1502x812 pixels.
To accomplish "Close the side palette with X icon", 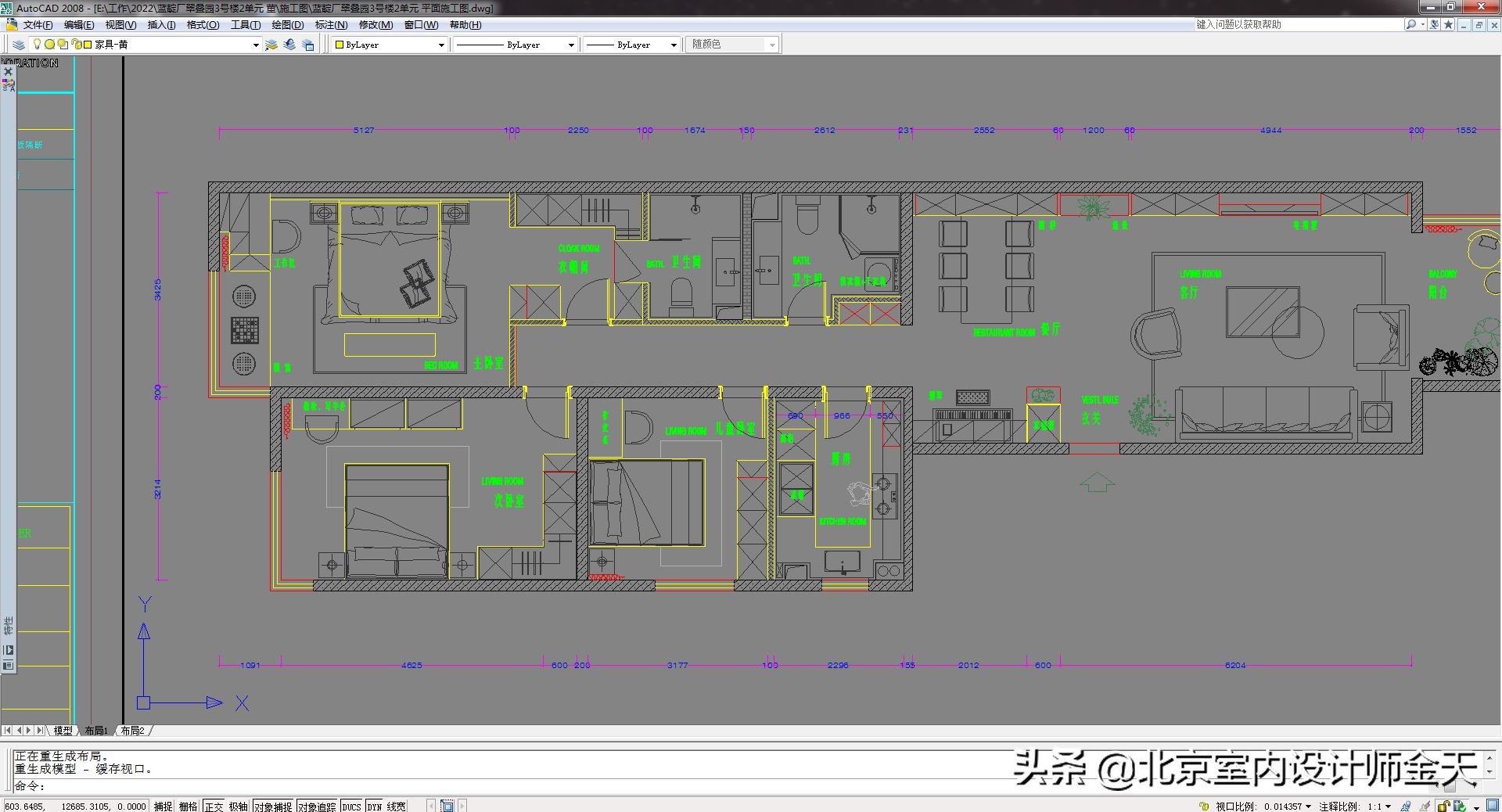I will [x=9, y=71].
